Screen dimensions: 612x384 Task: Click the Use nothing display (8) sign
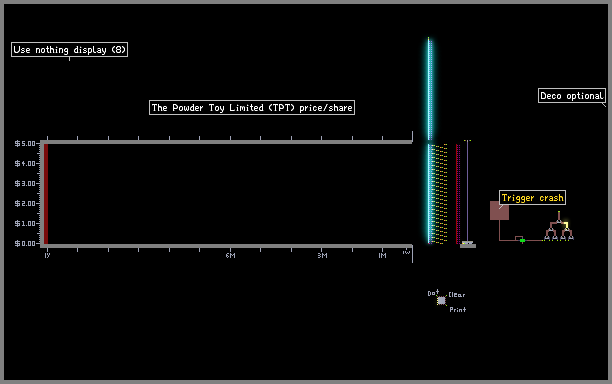pos(69,50)
